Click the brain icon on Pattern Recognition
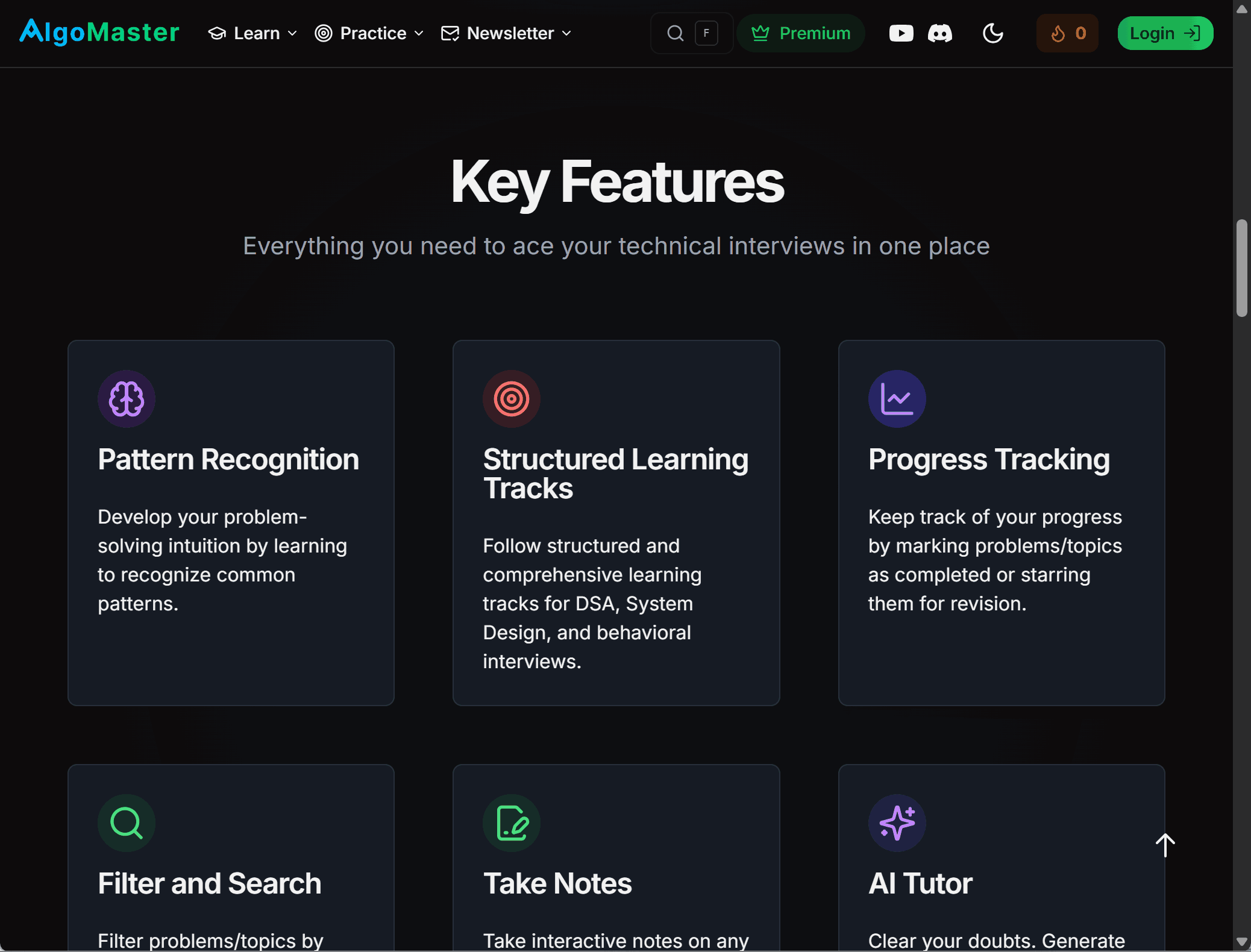The image size is (1251, 952). [x=127, y=399]
